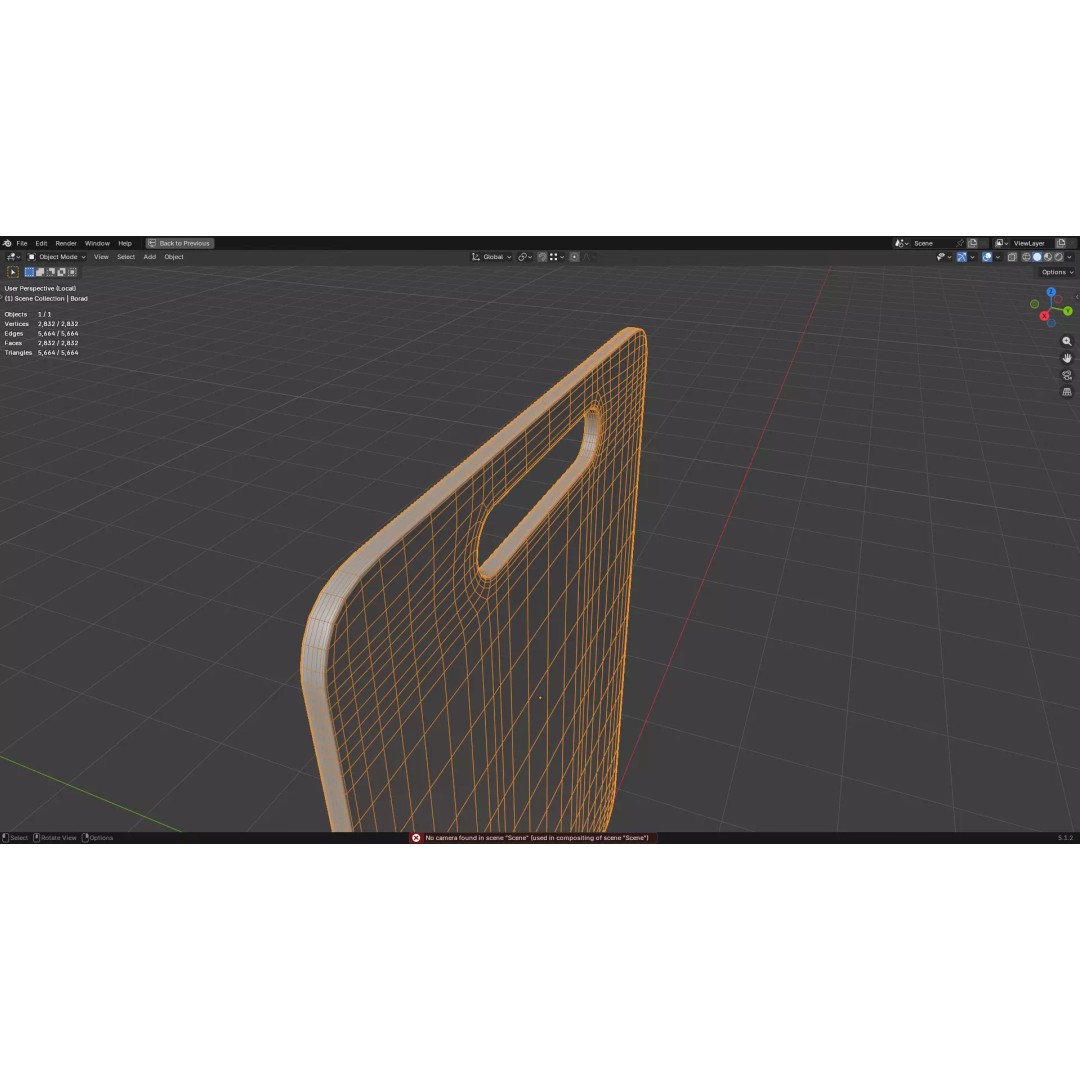The width and height of the screenshot is (1080, 1080).
Task: Click the Select Box tool icon
Action: coord(12,272)
